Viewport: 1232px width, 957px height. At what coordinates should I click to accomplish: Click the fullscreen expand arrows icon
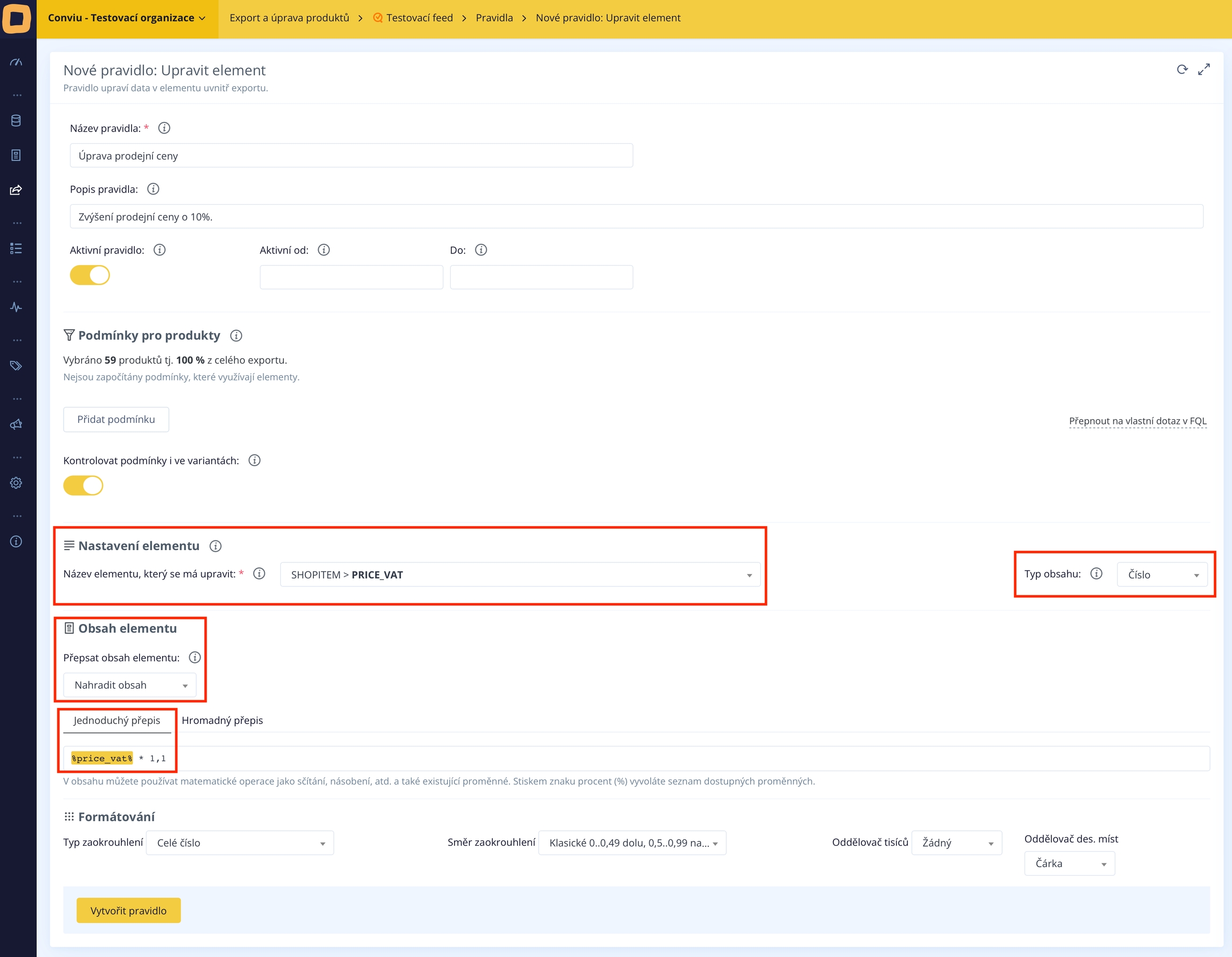coord(1204,70)
